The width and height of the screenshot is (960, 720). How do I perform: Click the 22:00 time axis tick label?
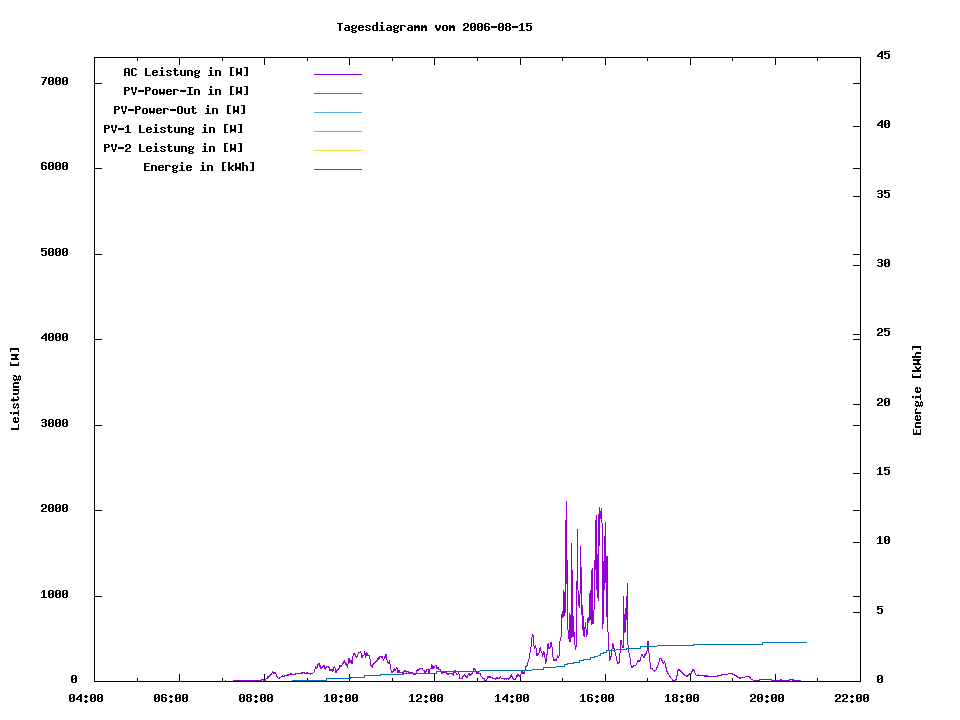852,698
